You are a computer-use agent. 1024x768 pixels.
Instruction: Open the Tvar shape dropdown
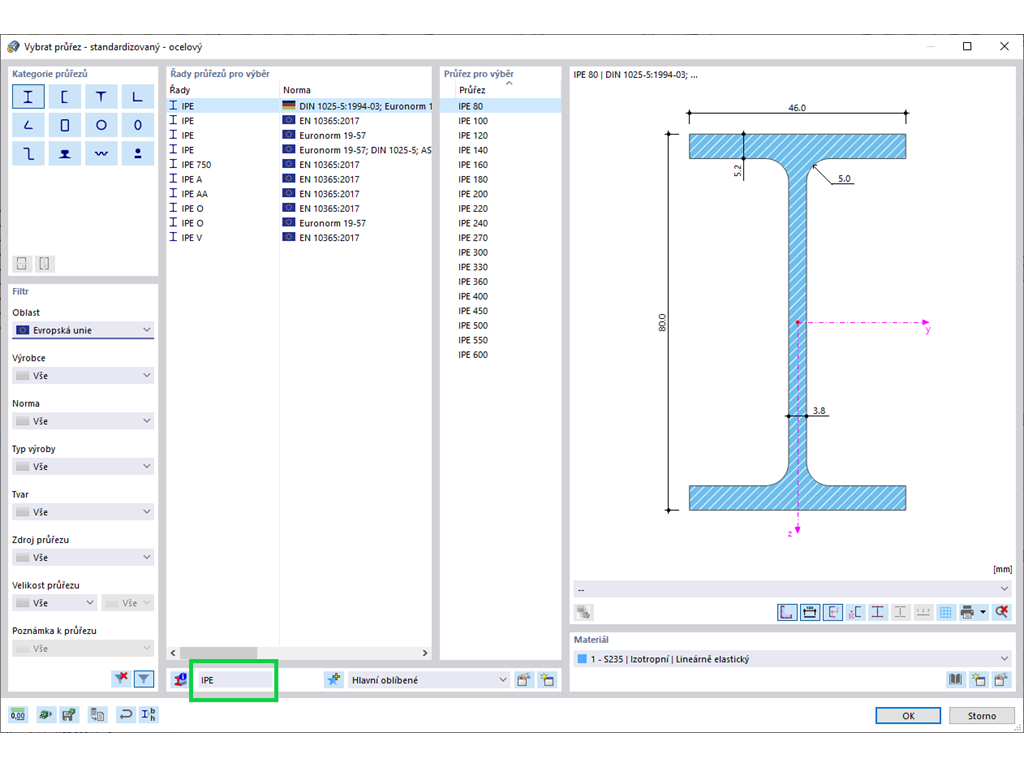click(83, 512)
